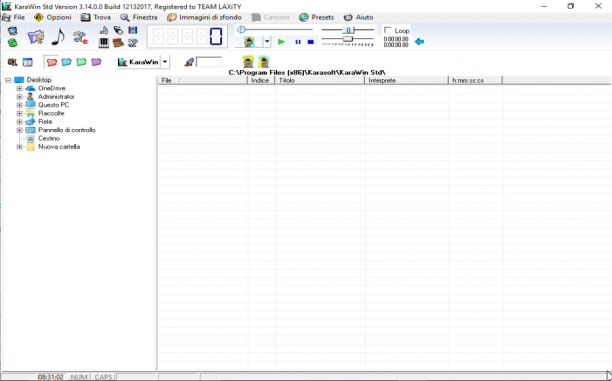Click the jukebox icon with yellow note
The image size is (612, 381).
(264, 62)
